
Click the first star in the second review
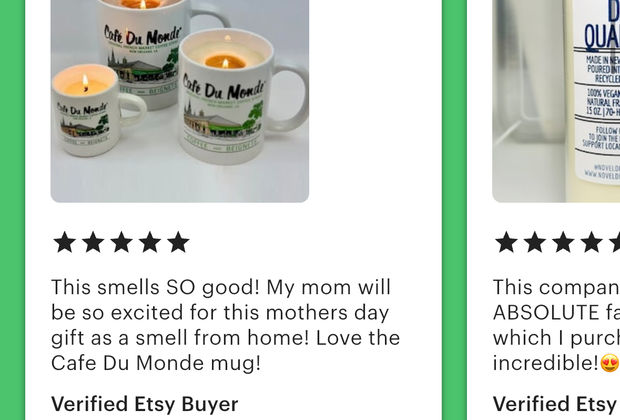tap(506, 242)
